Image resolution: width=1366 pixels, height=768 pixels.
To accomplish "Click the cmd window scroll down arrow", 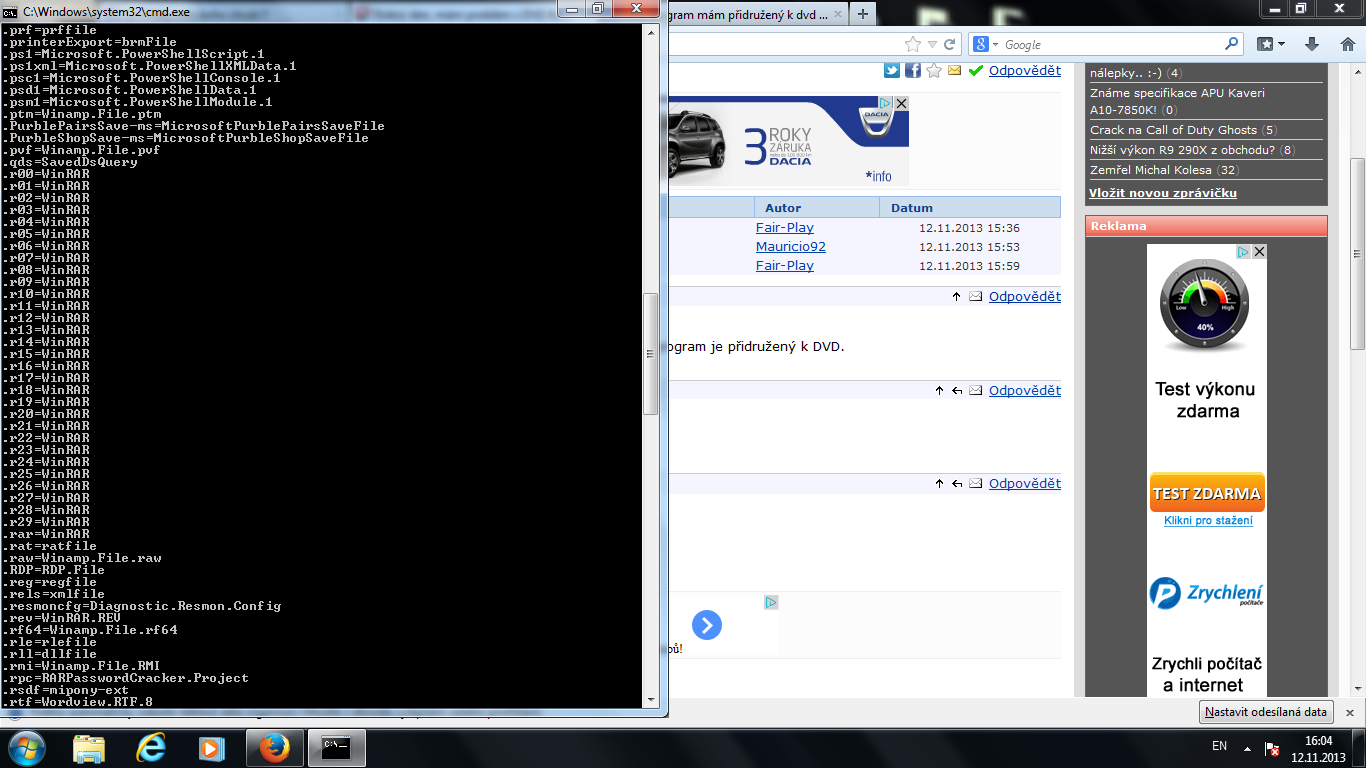I will (651, 700).
